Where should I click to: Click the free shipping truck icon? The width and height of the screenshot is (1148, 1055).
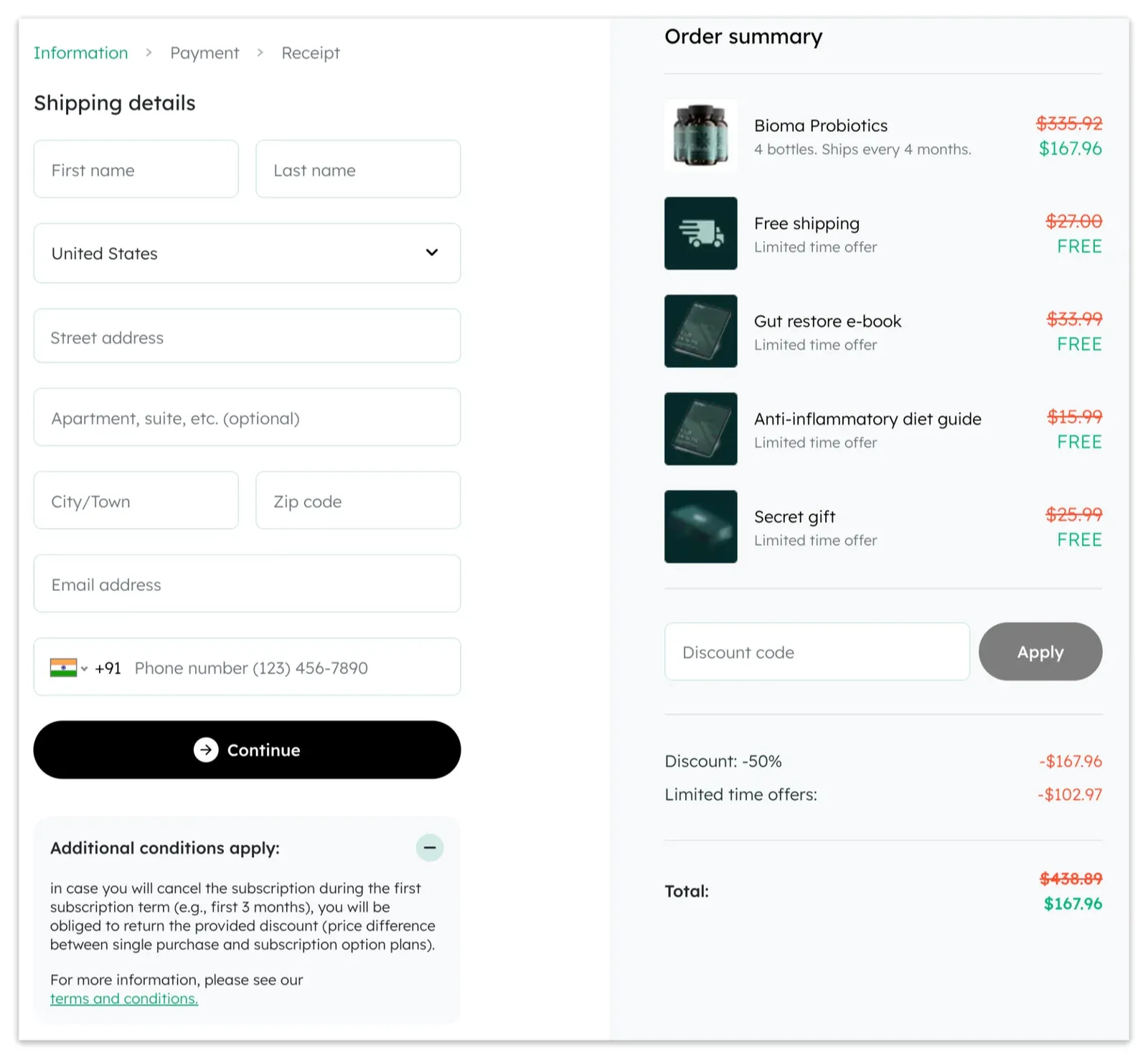[700, 233]
